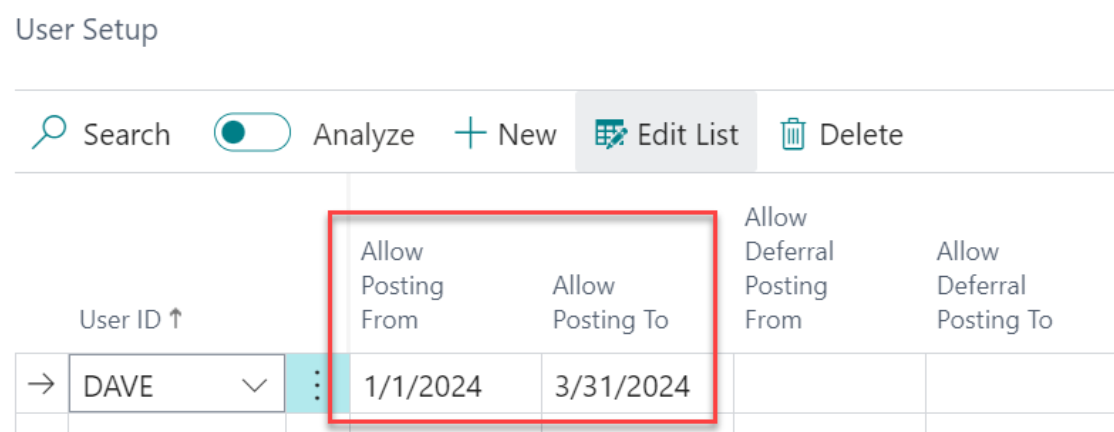
Task: Click the Allow Posting From column header
Action: point(403,286)
